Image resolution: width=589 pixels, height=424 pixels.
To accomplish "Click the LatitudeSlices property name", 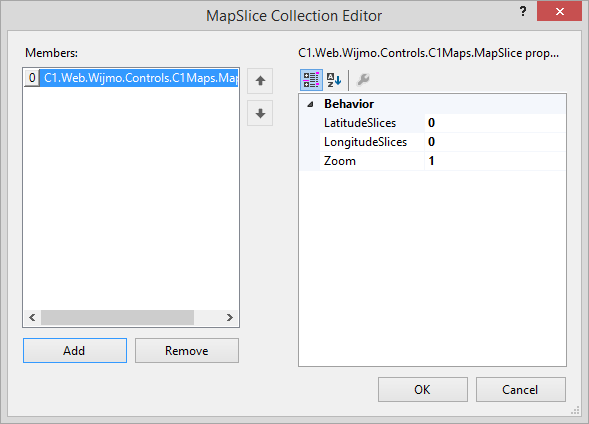I will pos(360,123).
